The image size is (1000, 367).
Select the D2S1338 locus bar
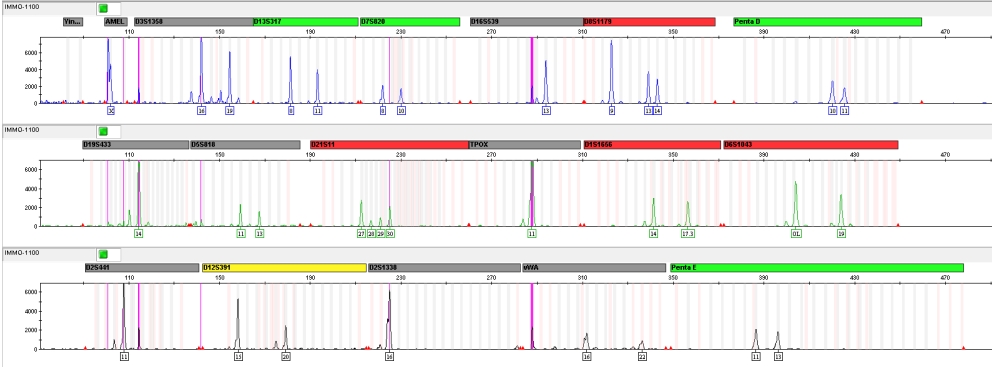[445, 268]
